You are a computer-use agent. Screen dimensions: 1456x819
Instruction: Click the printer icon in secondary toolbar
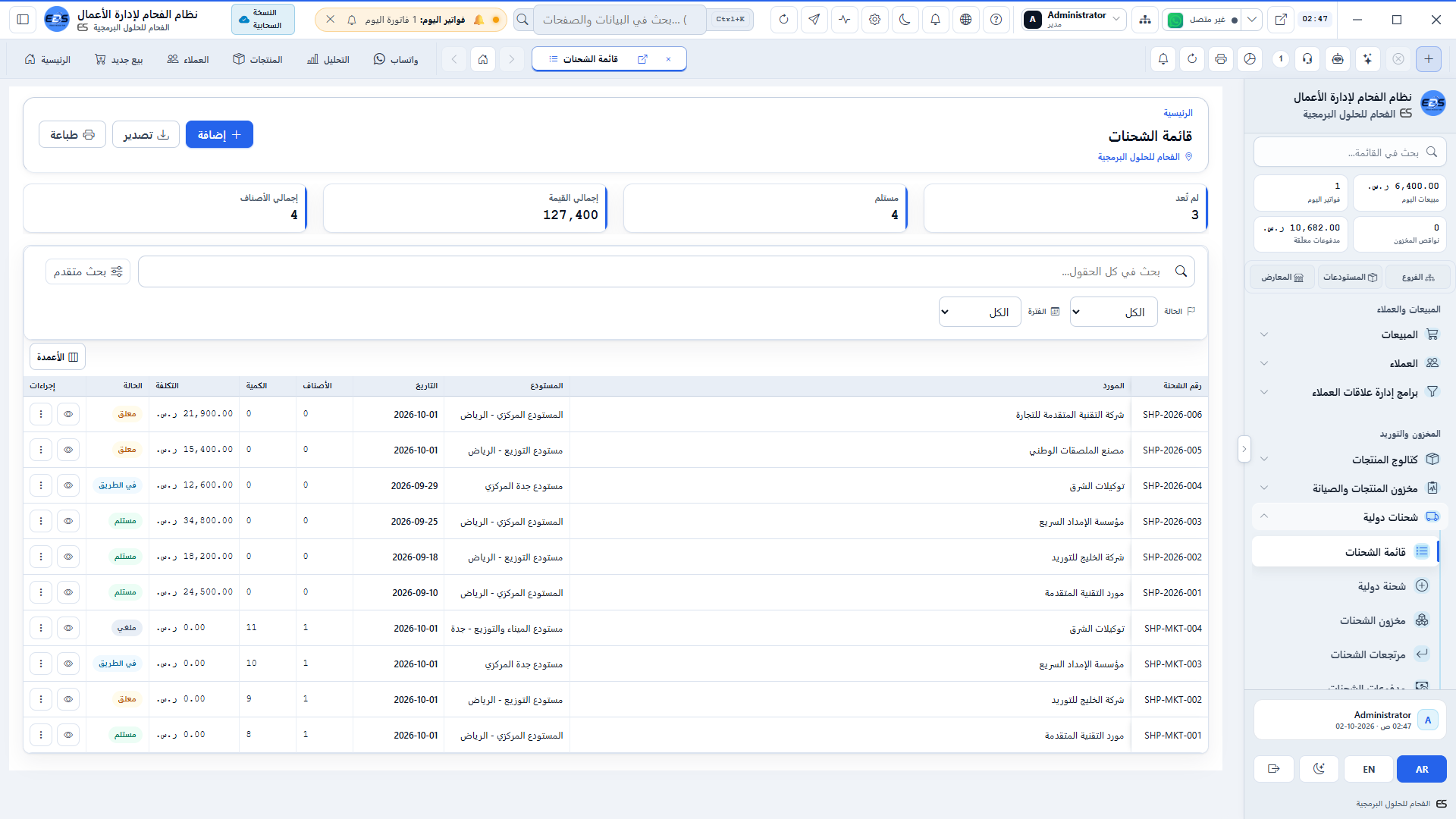[x=1221, y=58]
